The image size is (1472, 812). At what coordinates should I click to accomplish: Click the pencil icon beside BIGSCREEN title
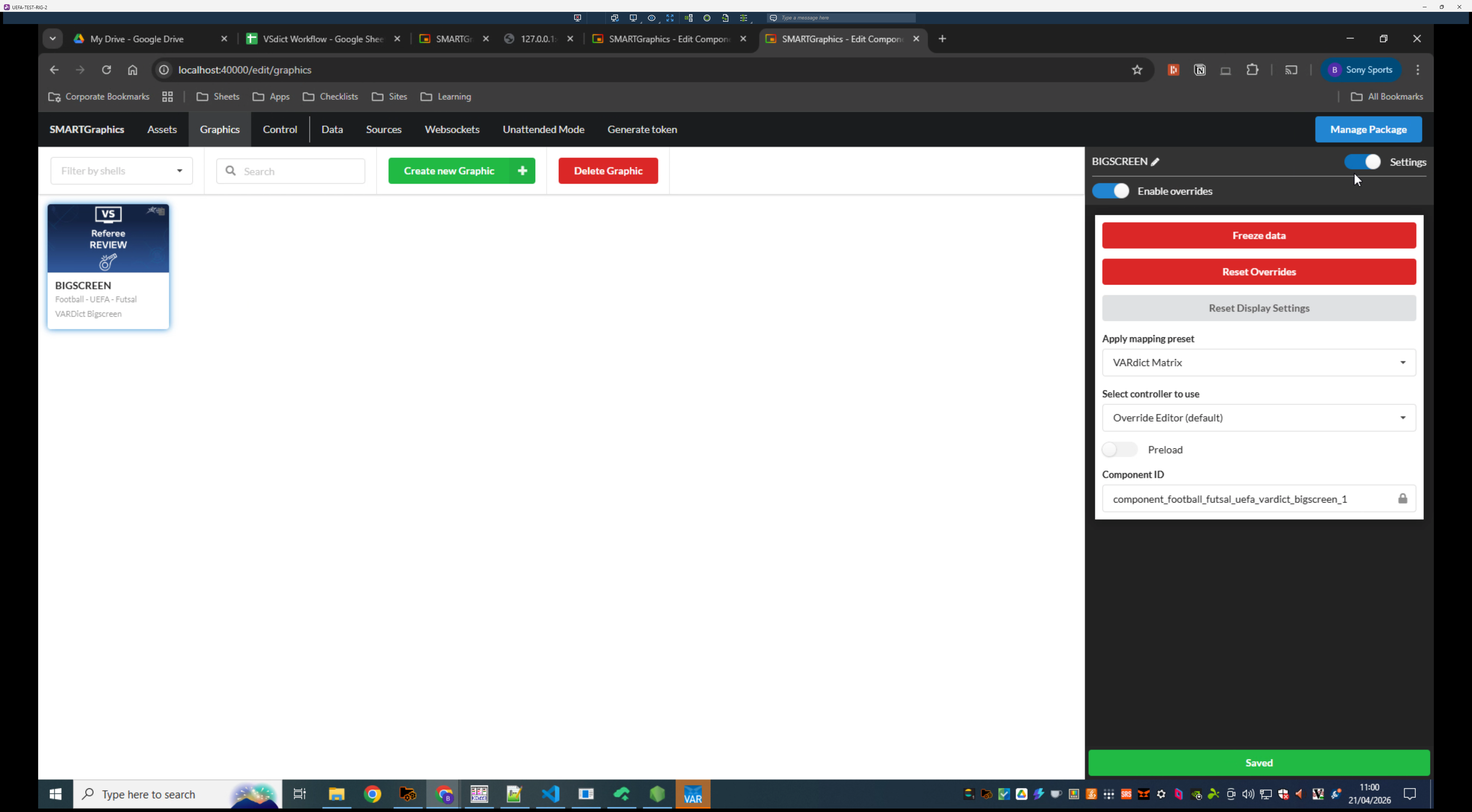pos(1155,162)
